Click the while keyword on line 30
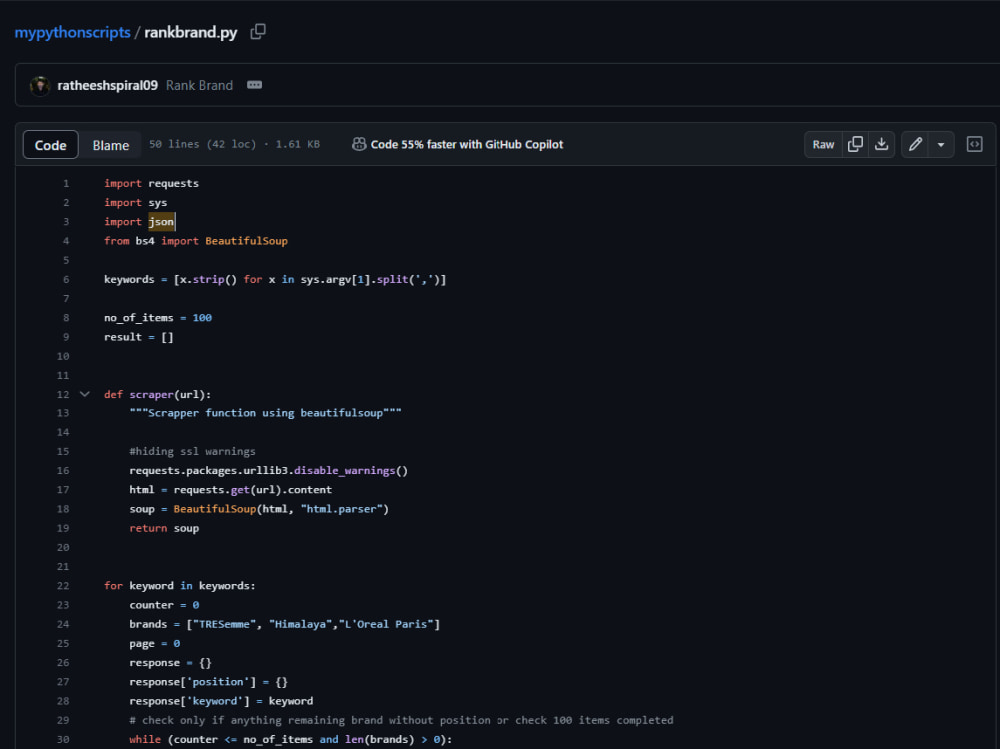This screenshot has width=1000, height=749. click(145, 739)
